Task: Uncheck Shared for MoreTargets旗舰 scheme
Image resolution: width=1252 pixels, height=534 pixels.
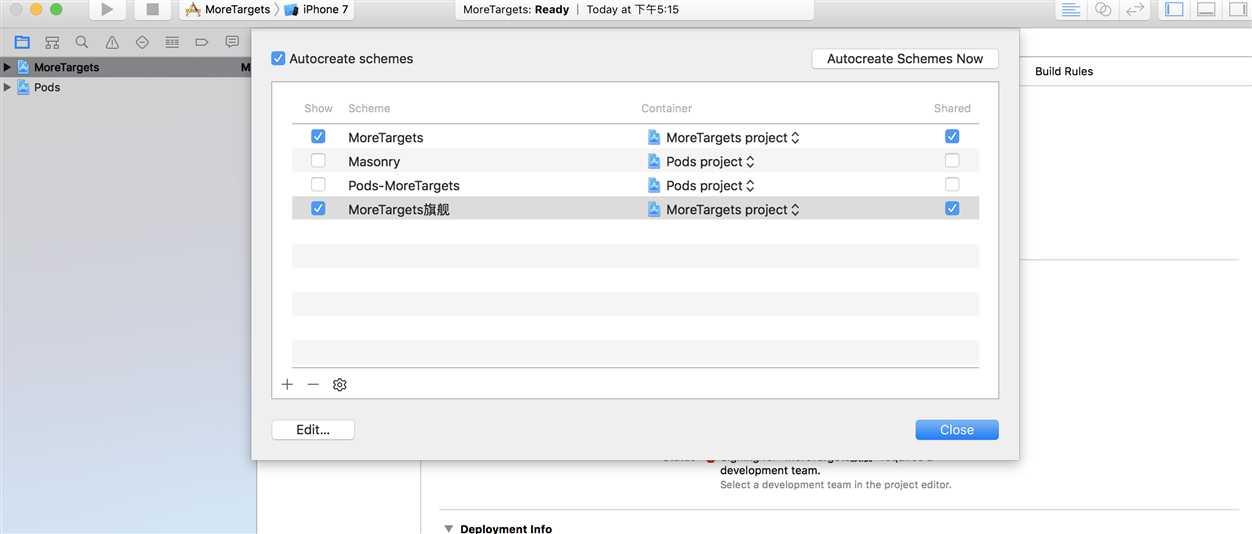Action: coord(952,208)
